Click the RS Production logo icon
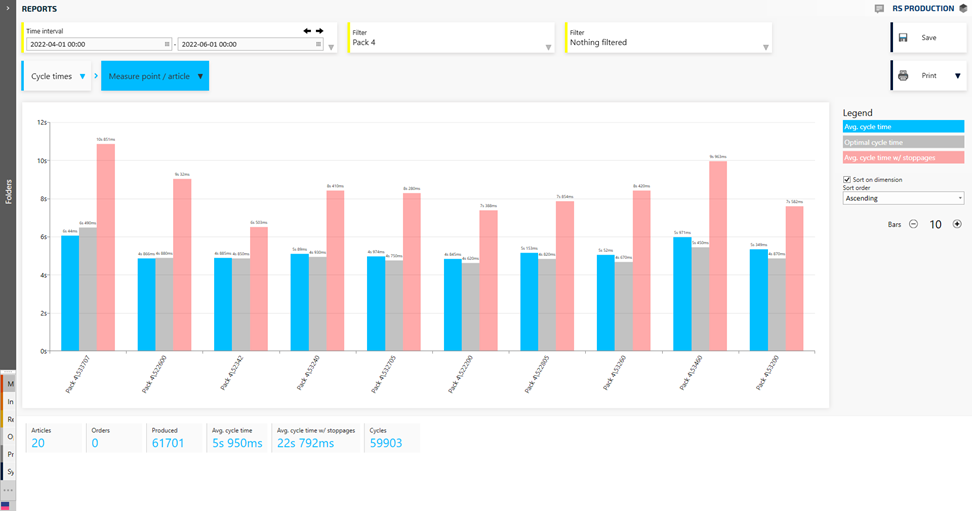Image resolution: width=972 pixels, height=511 pixels. [963, 9]
